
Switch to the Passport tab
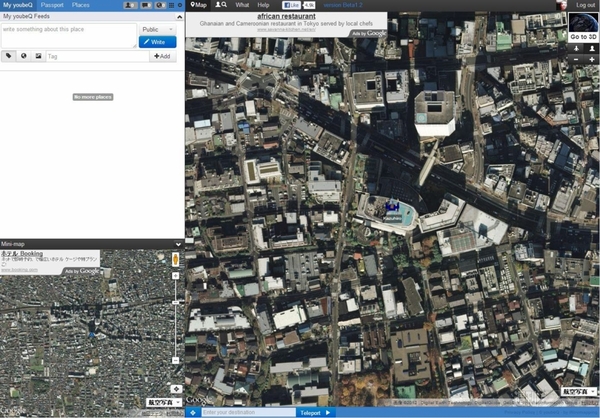52,5
